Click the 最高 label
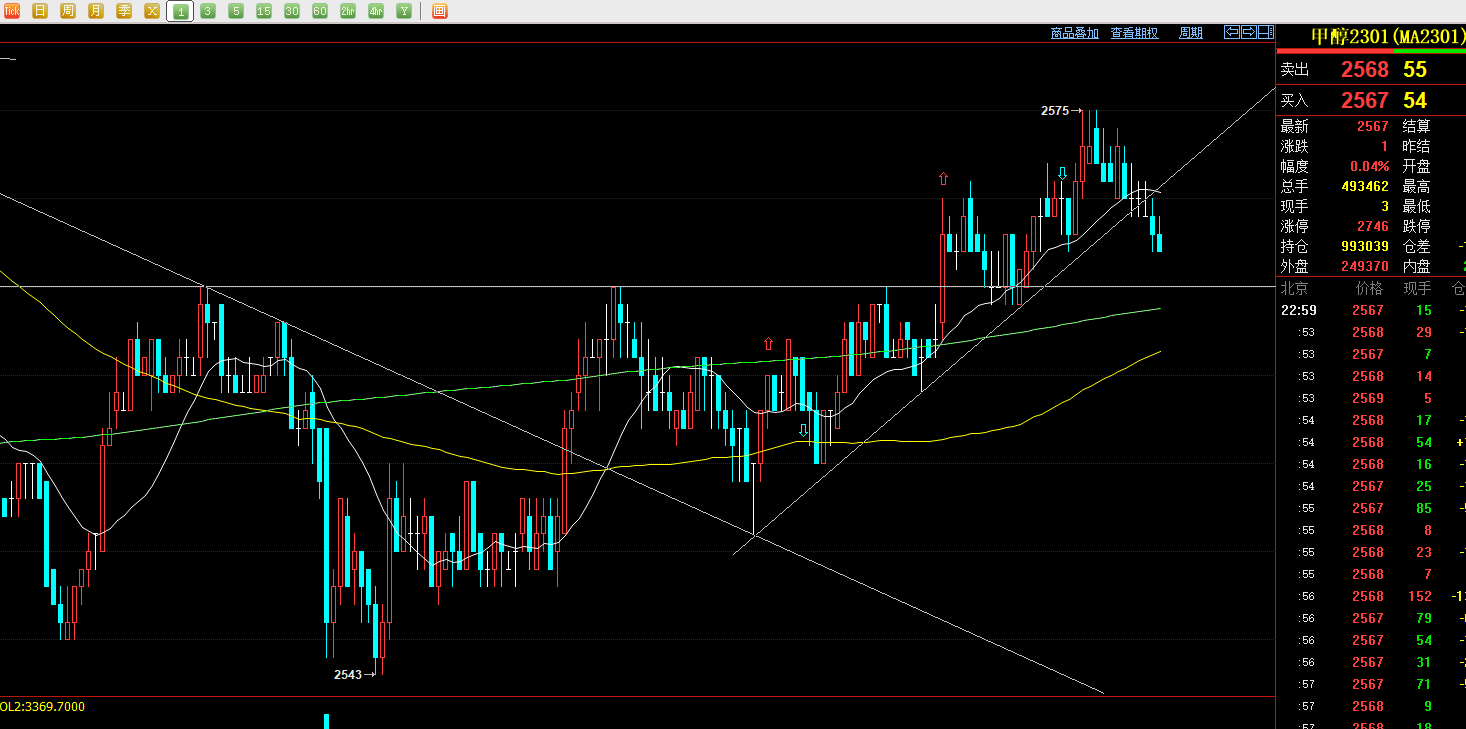The image size is (1466, 729). [1416, 186]
